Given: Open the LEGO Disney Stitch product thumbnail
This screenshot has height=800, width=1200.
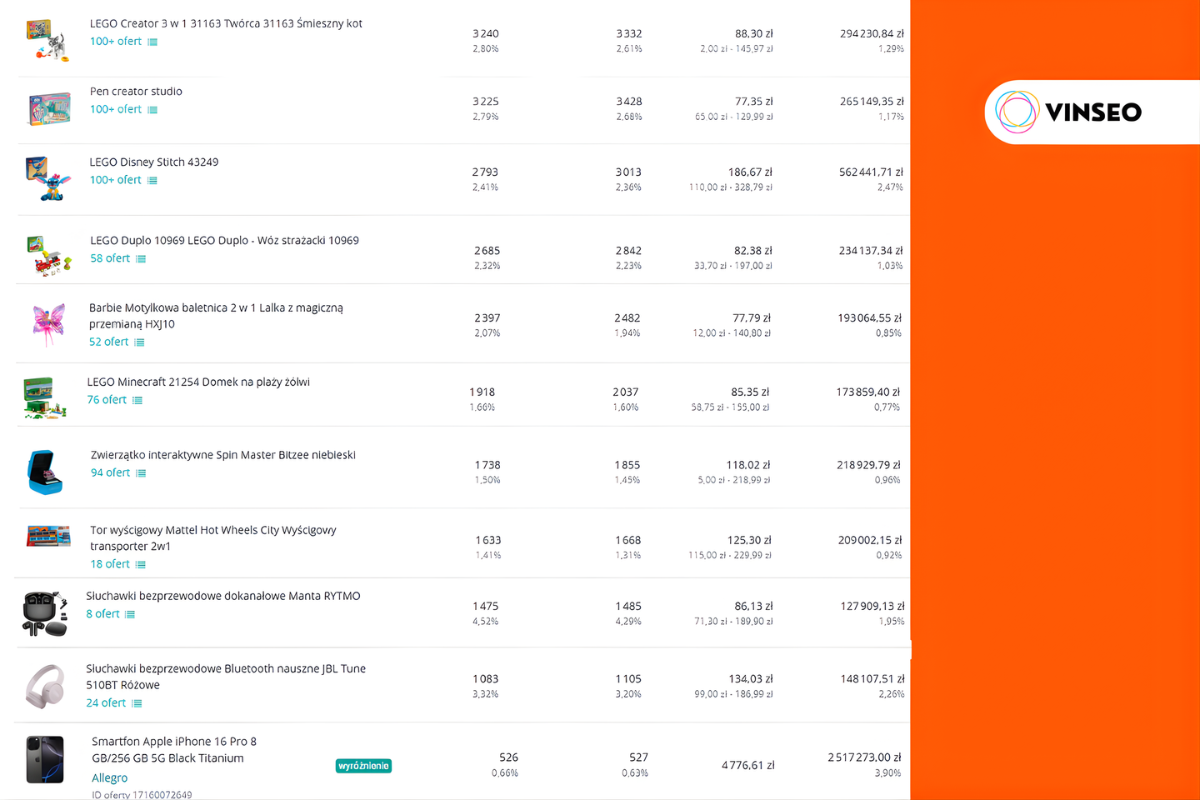Looking at the screenshot, I should [x=47, y=179].
